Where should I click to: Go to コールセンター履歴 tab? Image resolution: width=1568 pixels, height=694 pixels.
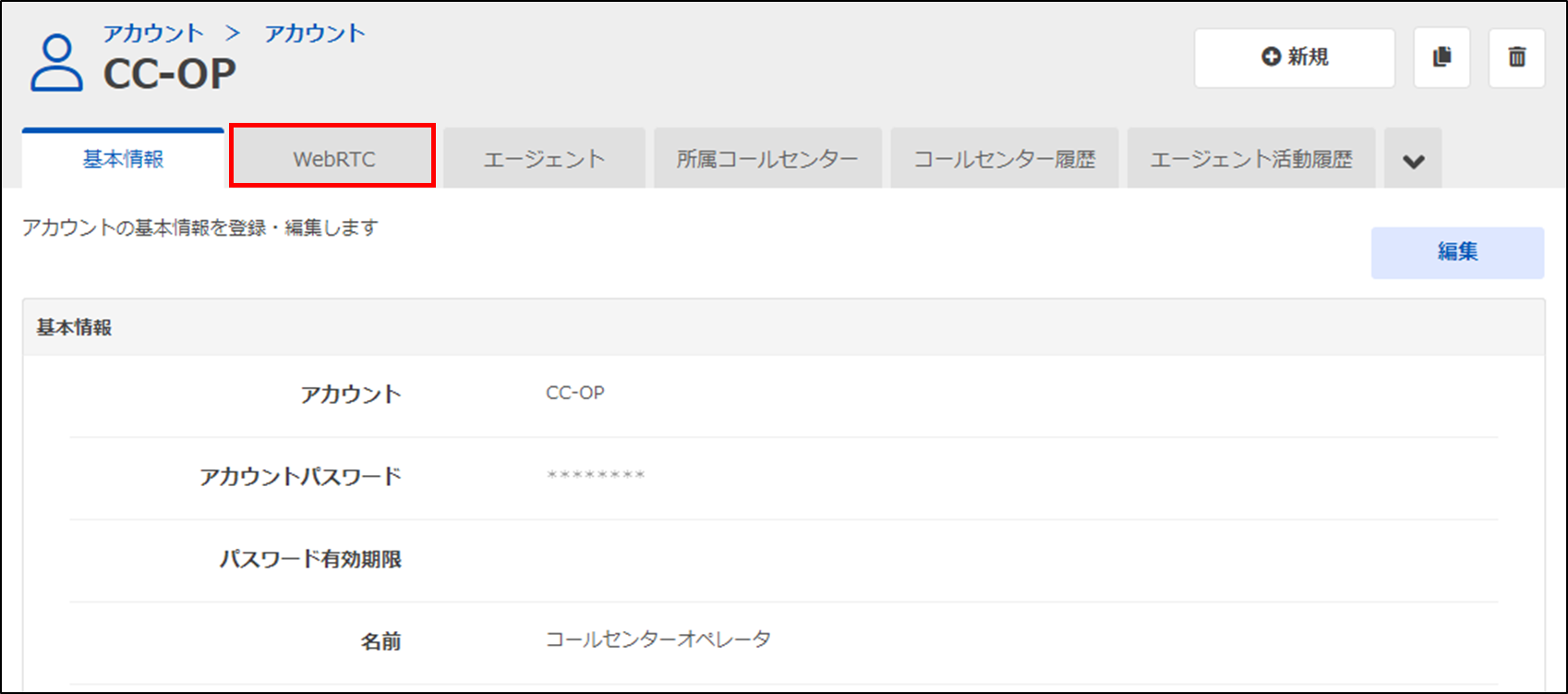click(1005, 159)
